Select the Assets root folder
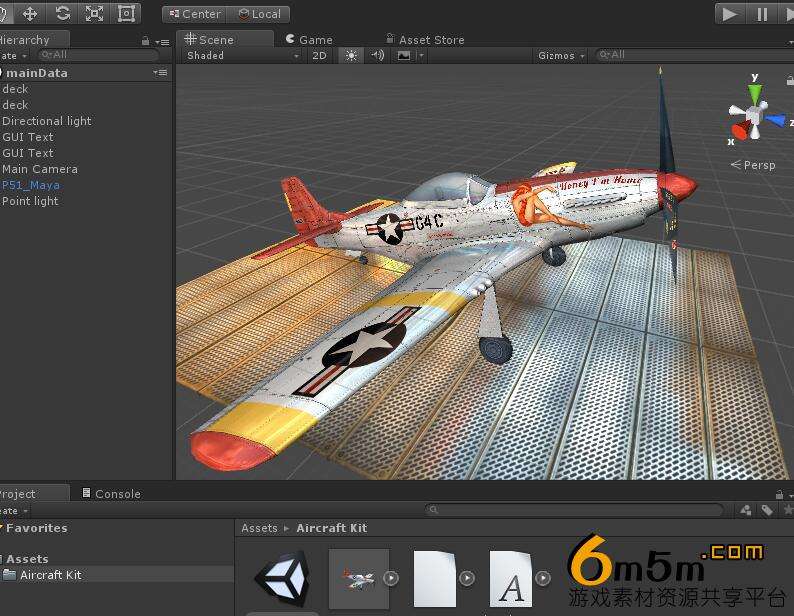Viewport: 794px width, 616px height. click(x=27, y=559)
